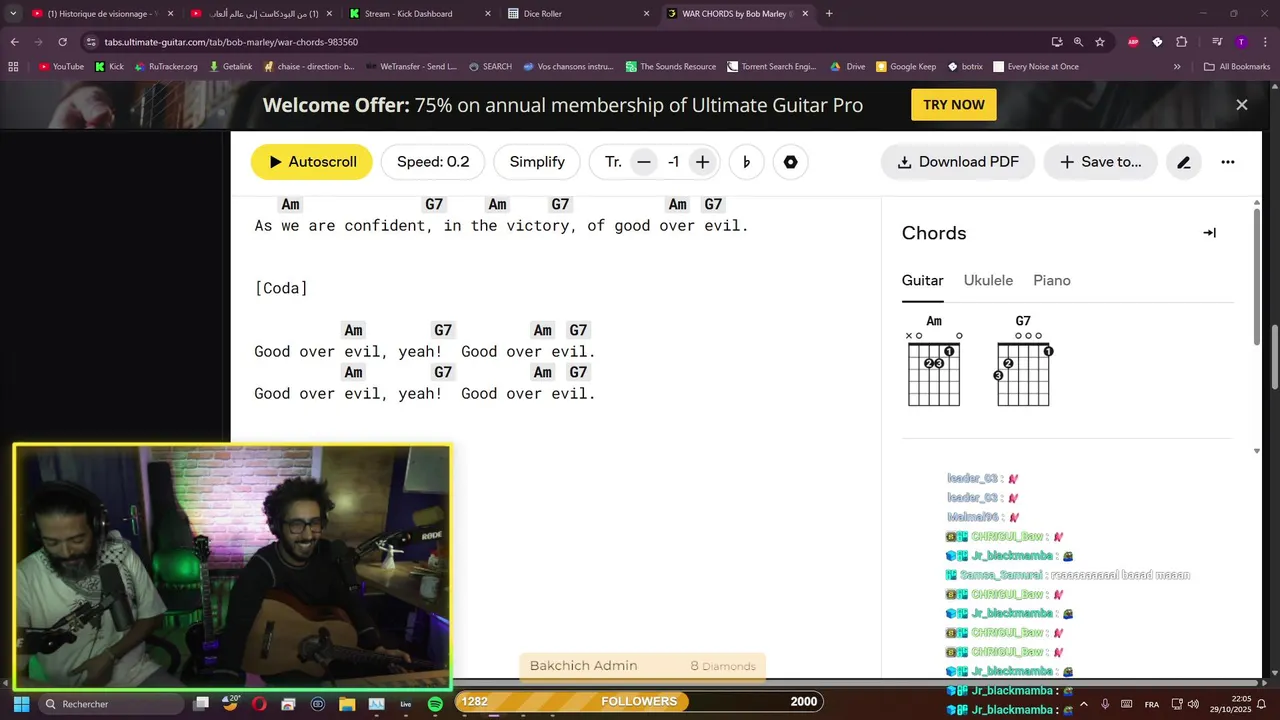Switch to the Ukulele chords tab

988,281
